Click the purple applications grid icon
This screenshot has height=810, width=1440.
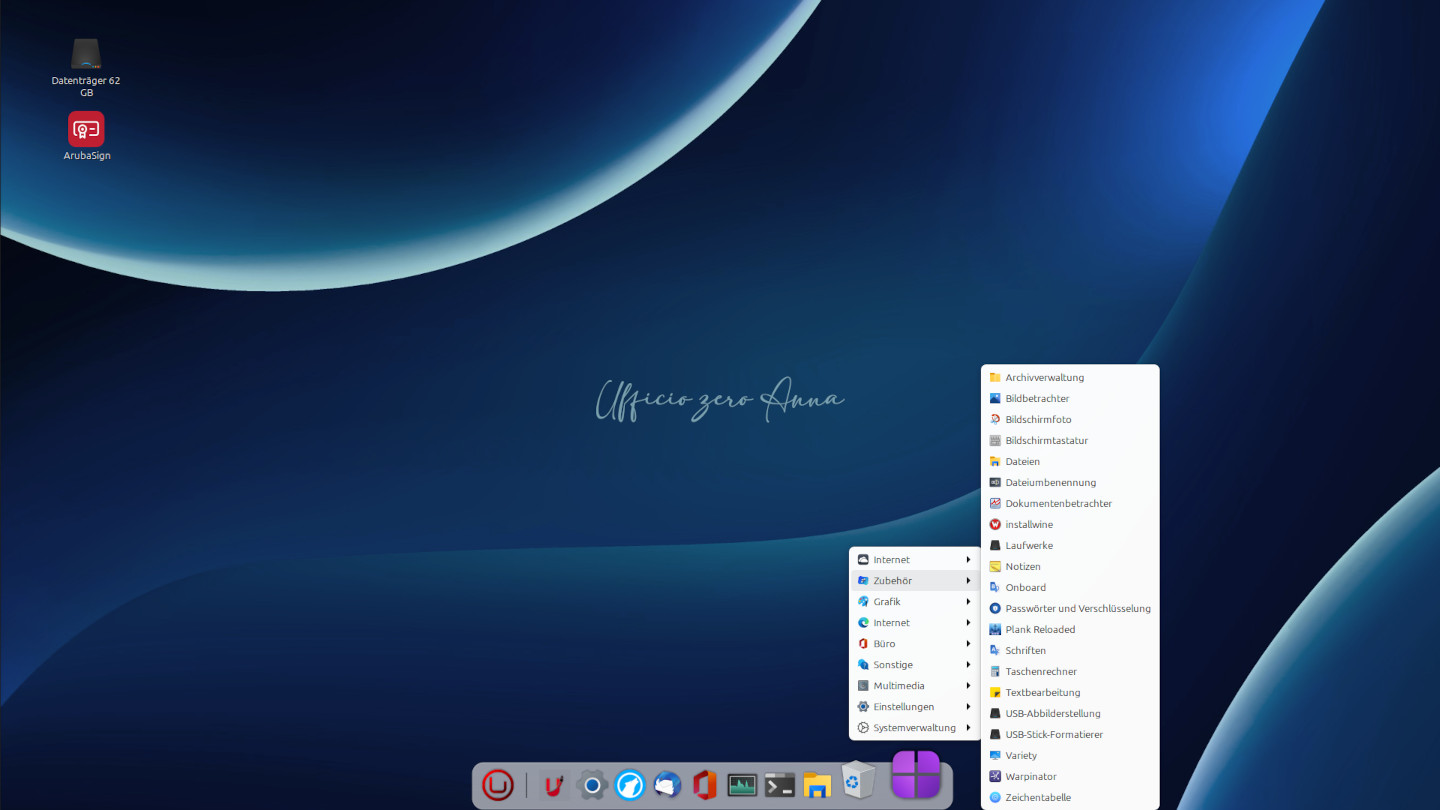916,775
